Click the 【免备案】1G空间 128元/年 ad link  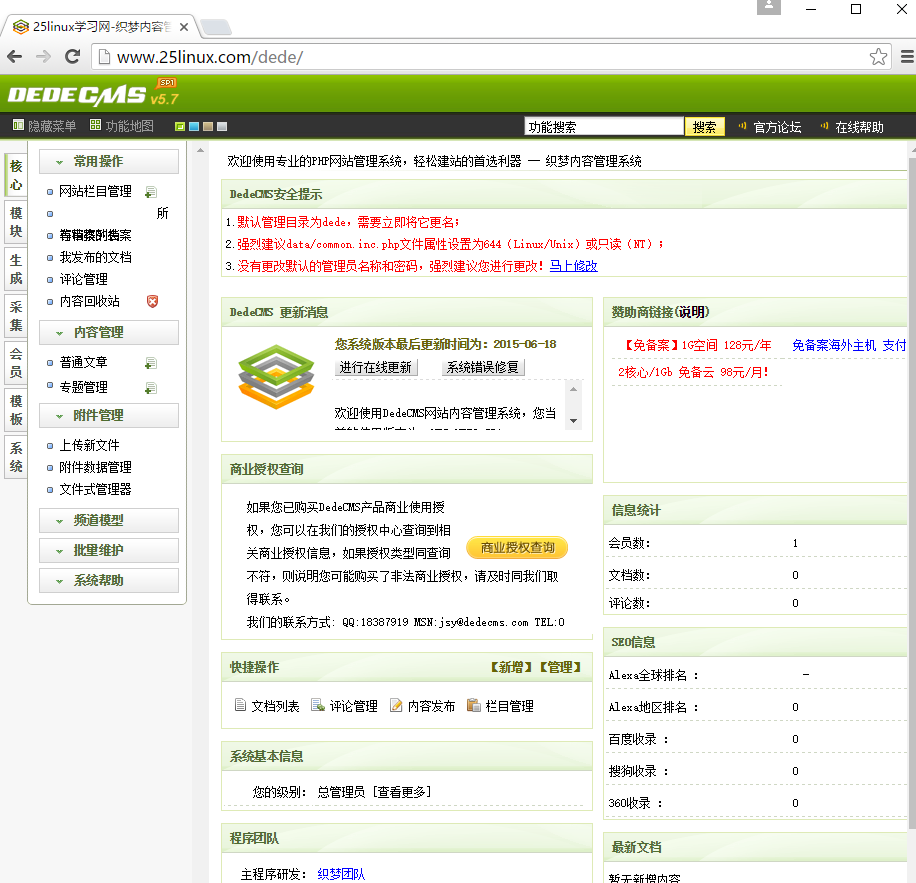(x=696, y=345)
